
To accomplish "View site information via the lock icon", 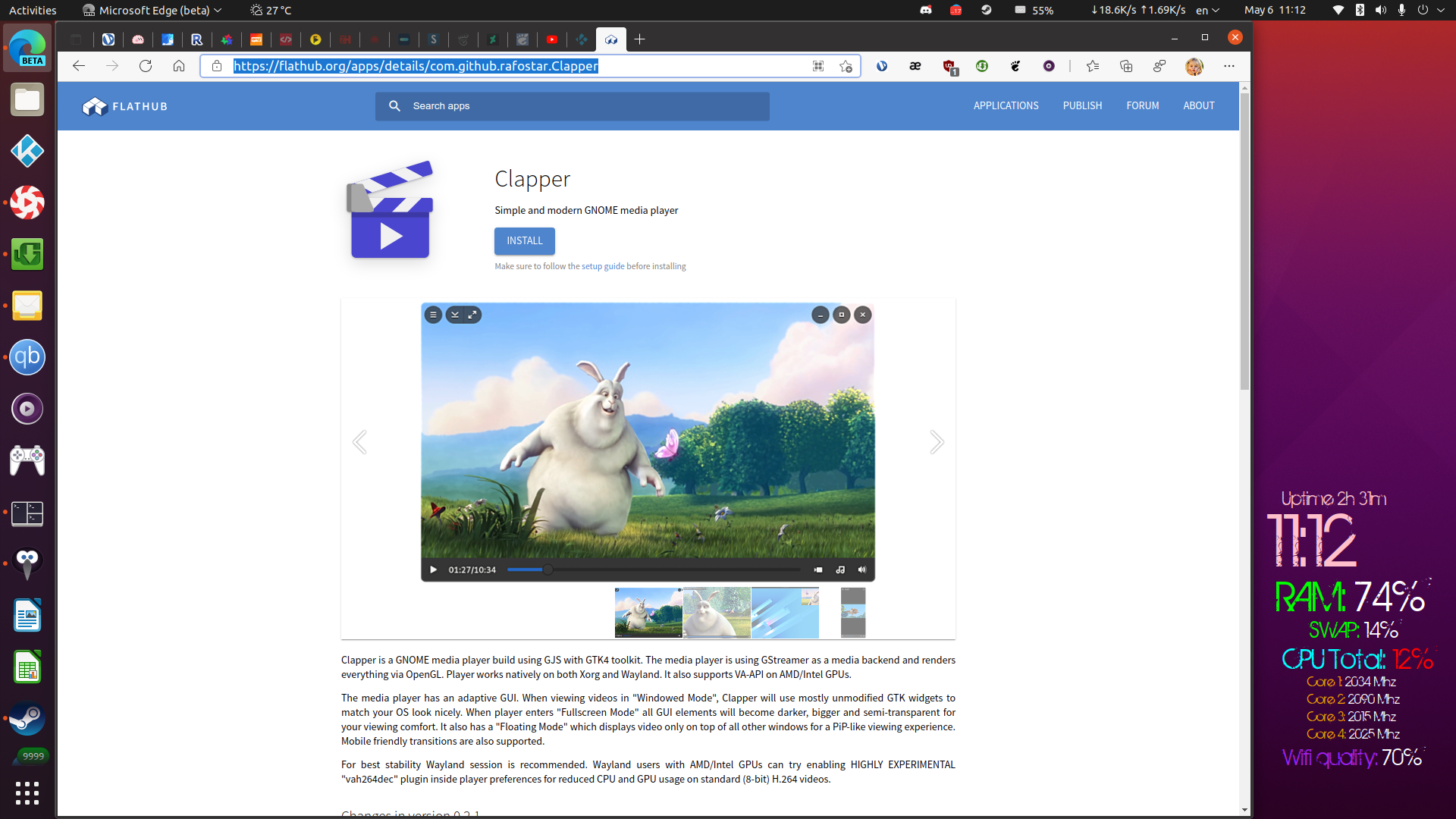I will tap(217, 66).
